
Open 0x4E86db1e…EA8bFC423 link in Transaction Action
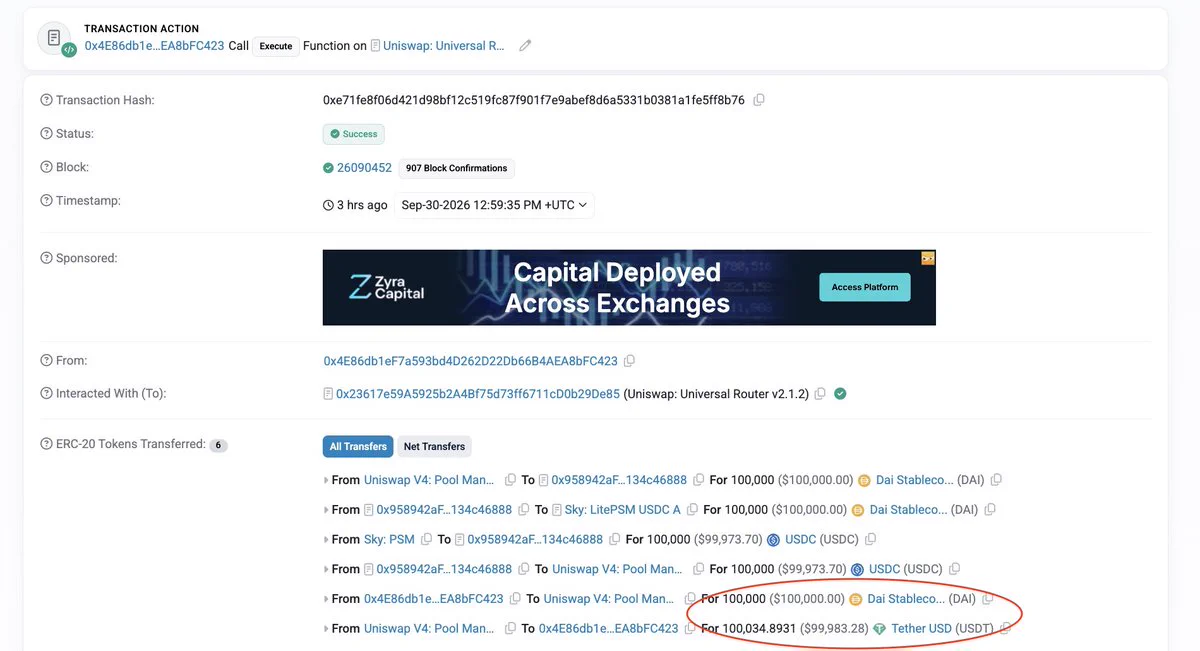(154, 46)
